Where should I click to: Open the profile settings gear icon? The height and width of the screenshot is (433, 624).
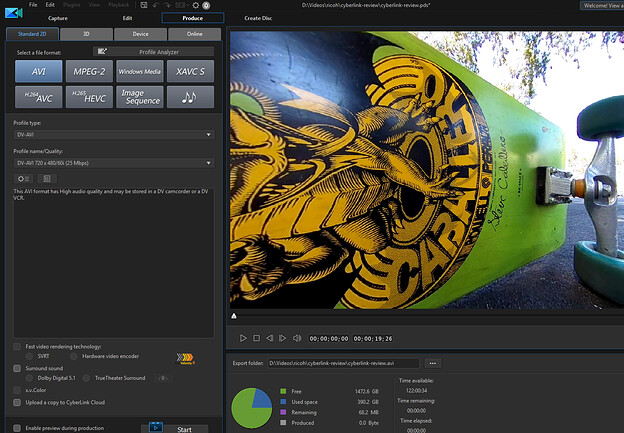23,179
